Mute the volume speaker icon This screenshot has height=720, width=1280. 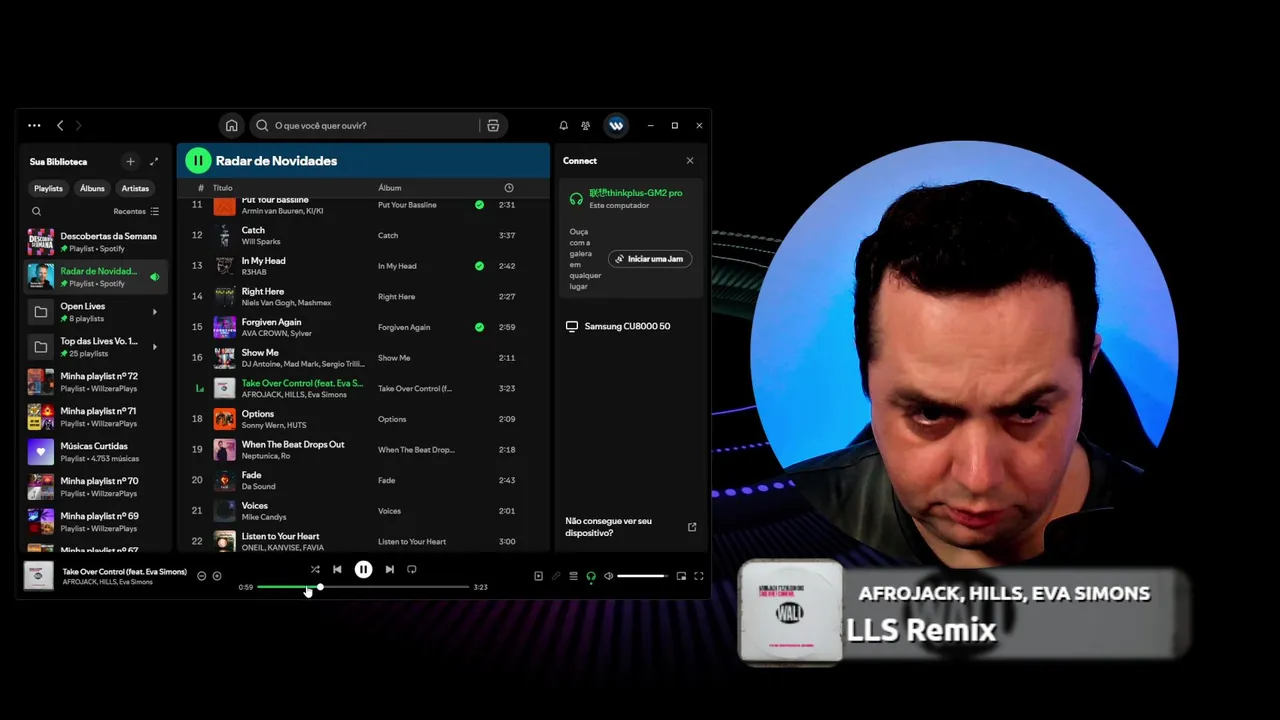[608, 576]
